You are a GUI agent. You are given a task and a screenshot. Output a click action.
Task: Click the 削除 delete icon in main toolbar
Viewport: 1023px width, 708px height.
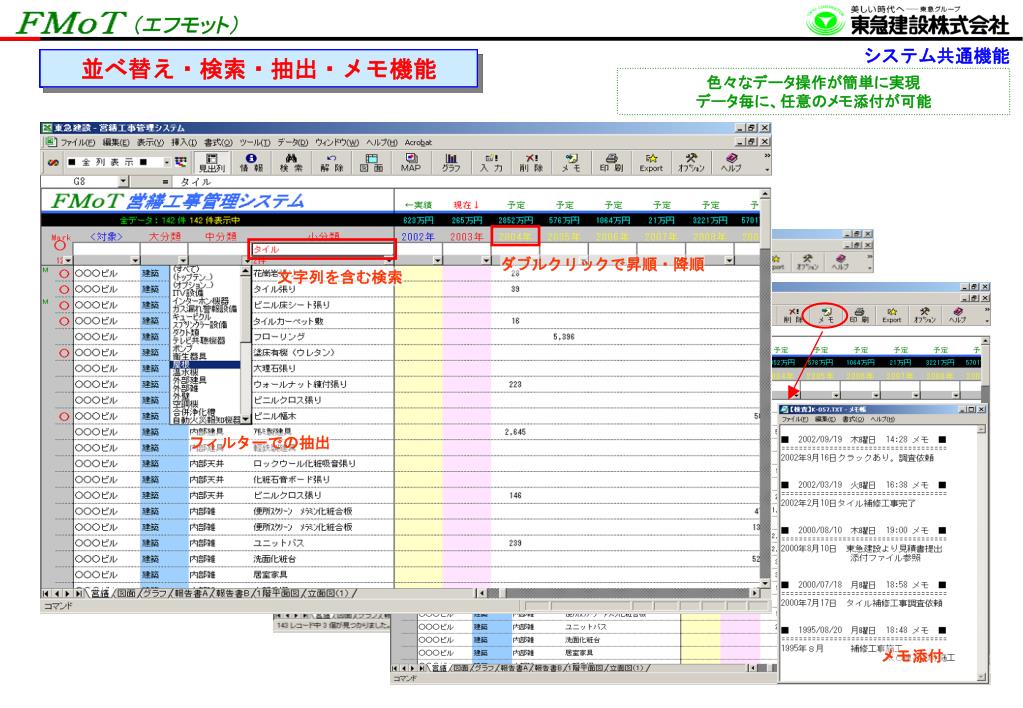click(x=531, y=162)
